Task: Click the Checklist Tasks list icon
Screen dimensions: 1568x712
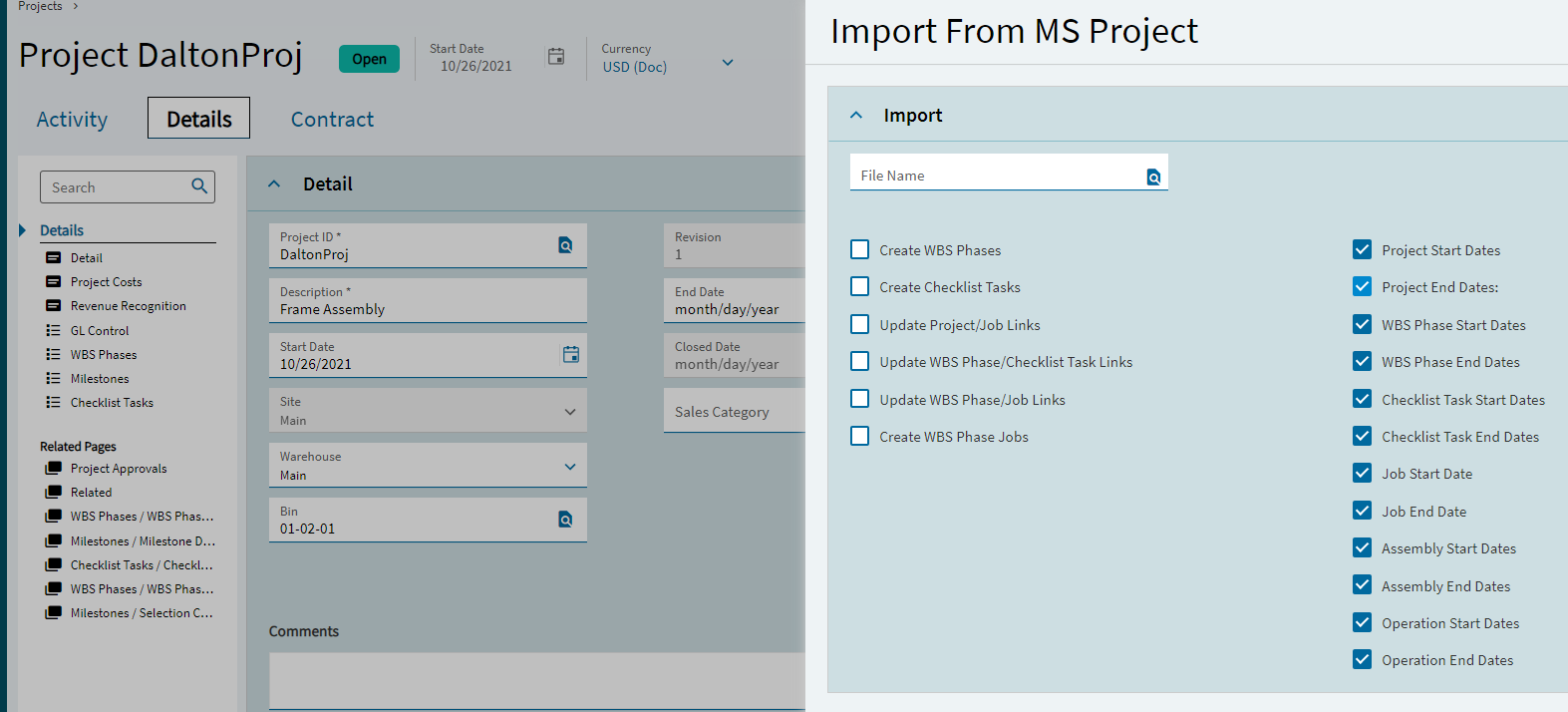Action: click(54, 402)
